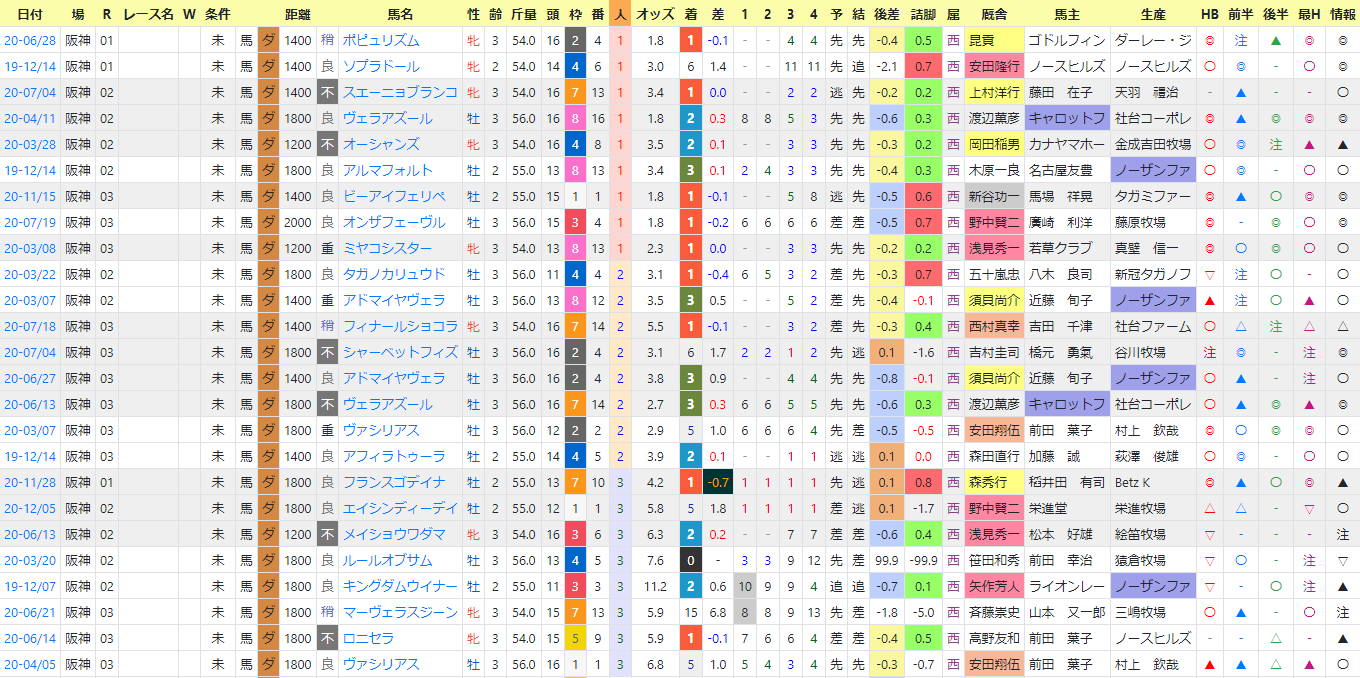Select trainer cell 矢作芳人
Viewport: 1360px width, 678px height.
pos(994,586)
